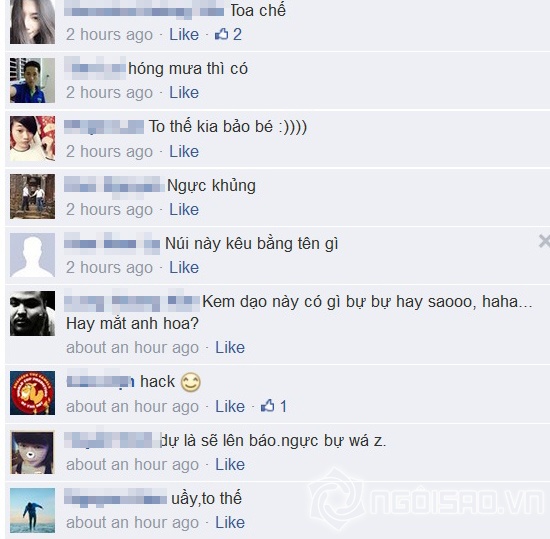Open avatar of man in blue shirt
The image size is (550, 539).
tap(32, 80)
